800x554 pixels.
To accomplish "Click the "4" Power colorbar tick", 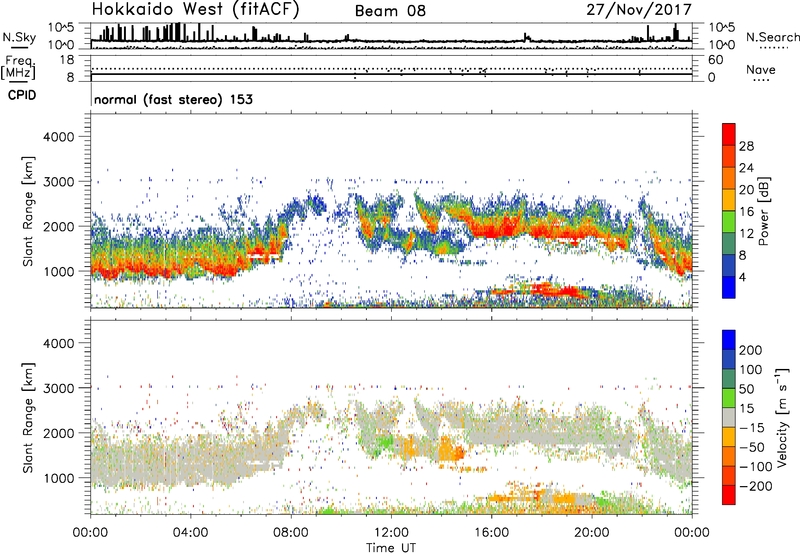I will 742,277.
